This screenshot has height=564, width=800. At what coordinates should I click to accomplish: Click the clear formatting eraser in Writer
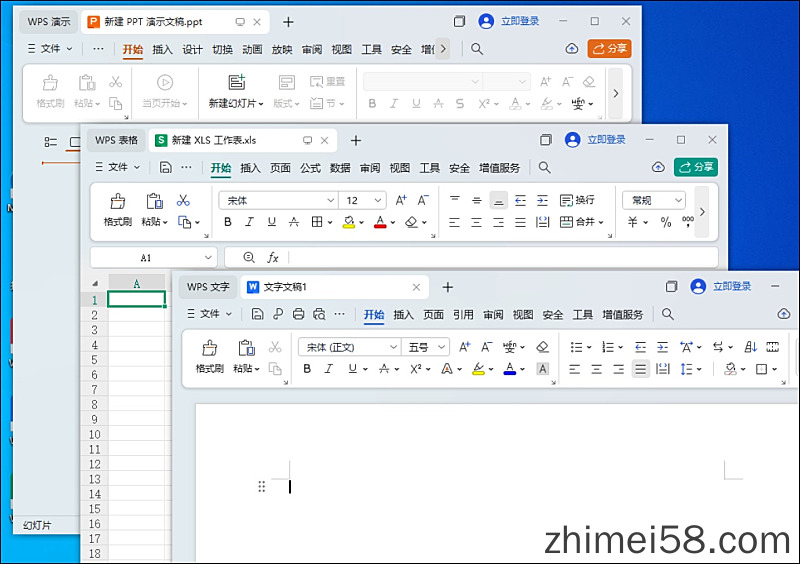(542, 347)
